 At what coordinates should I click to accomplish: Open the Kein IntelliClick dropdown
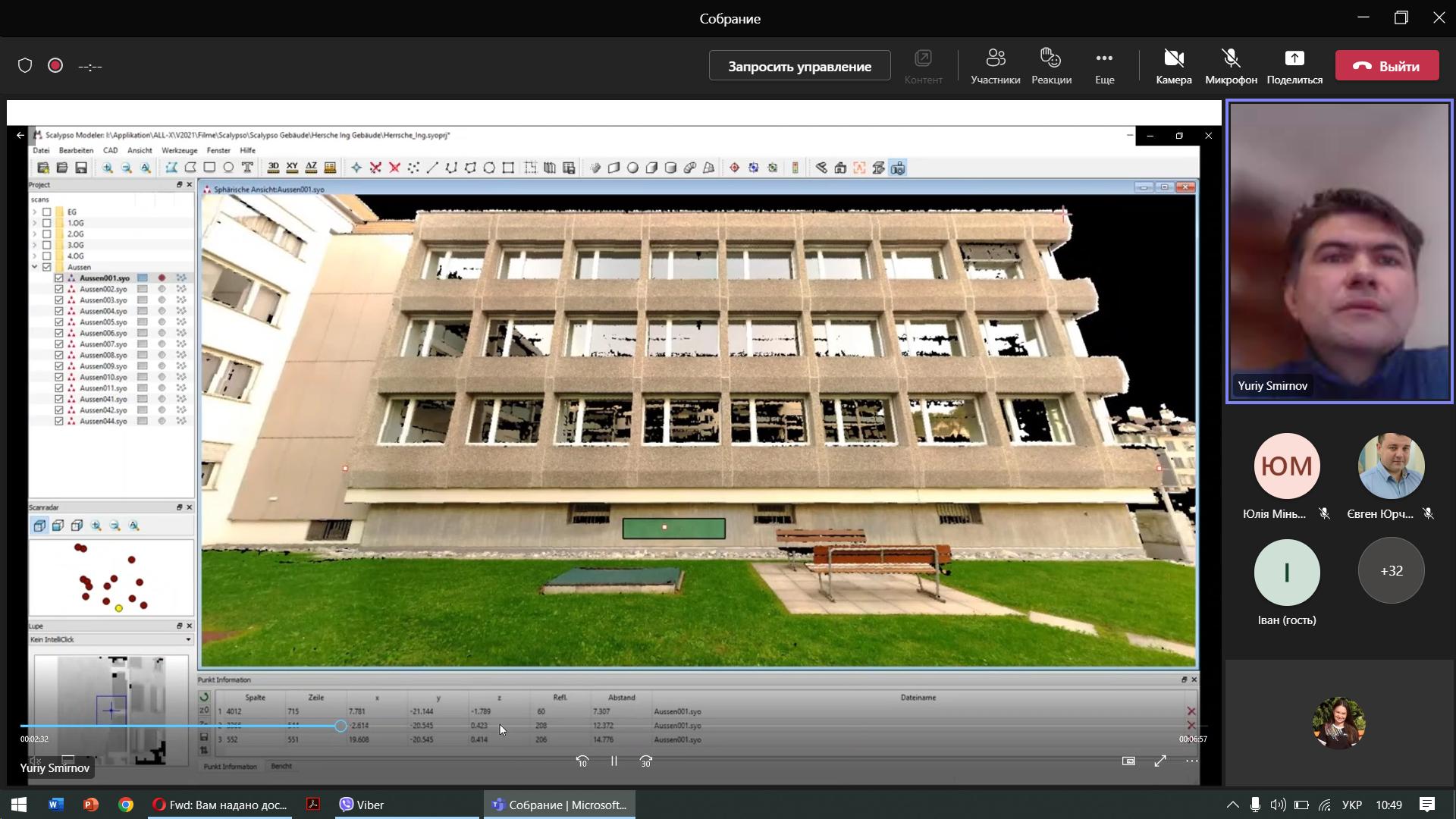pyautogui.click(x=111, y=639)
